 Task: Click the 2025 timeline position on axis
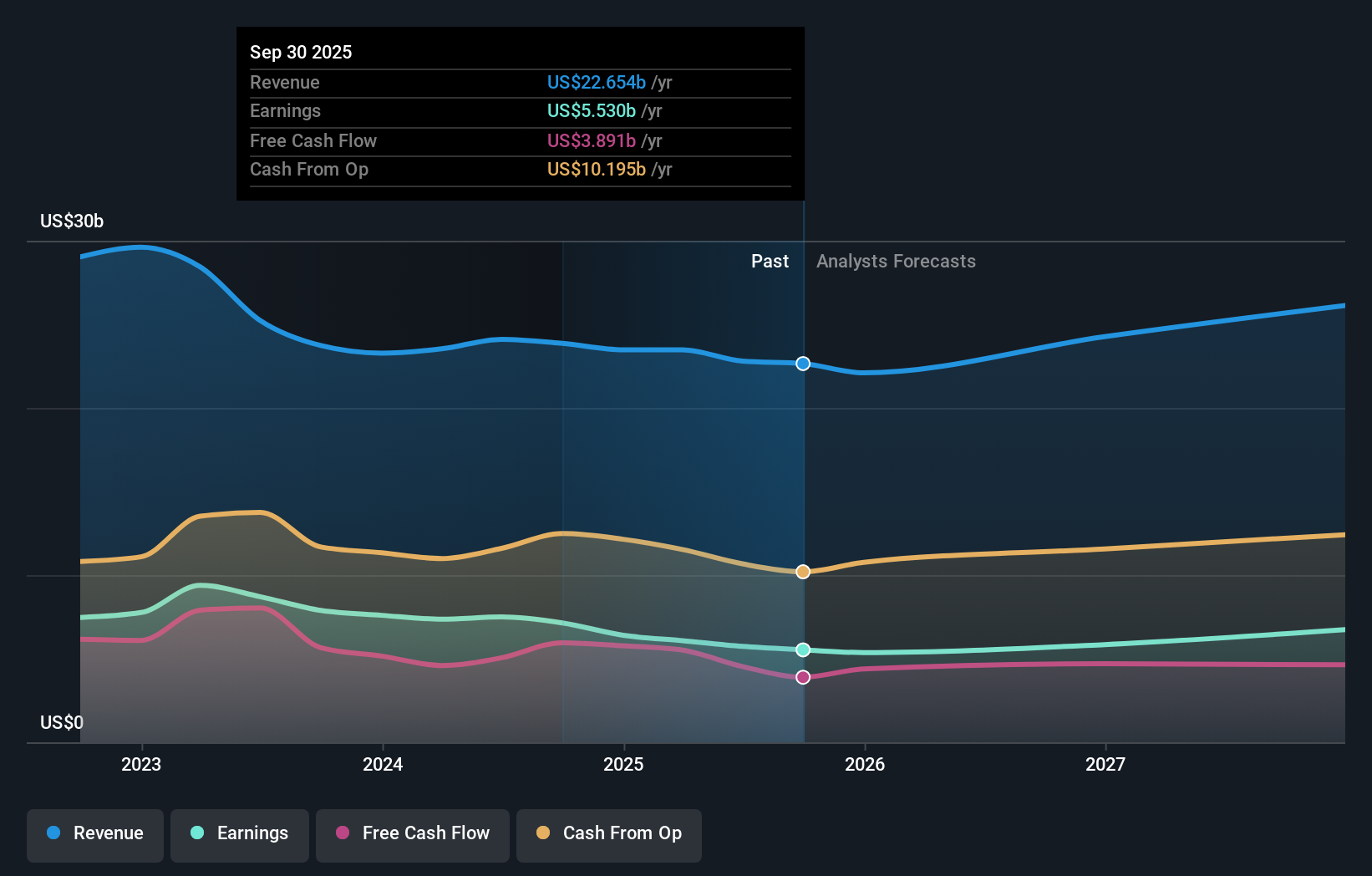[624, 763]
